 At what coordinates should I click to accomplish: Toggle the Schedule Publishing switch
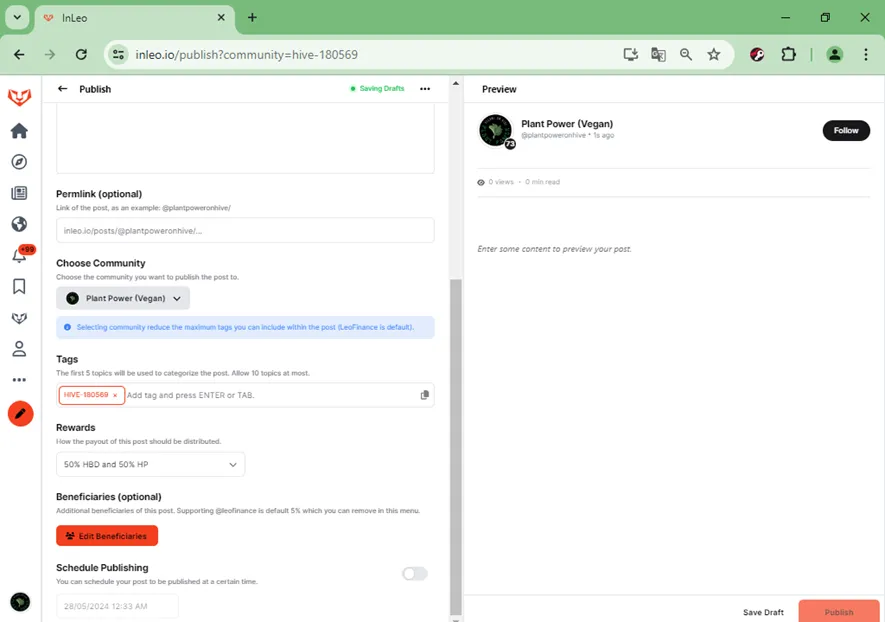click(415, 573)
